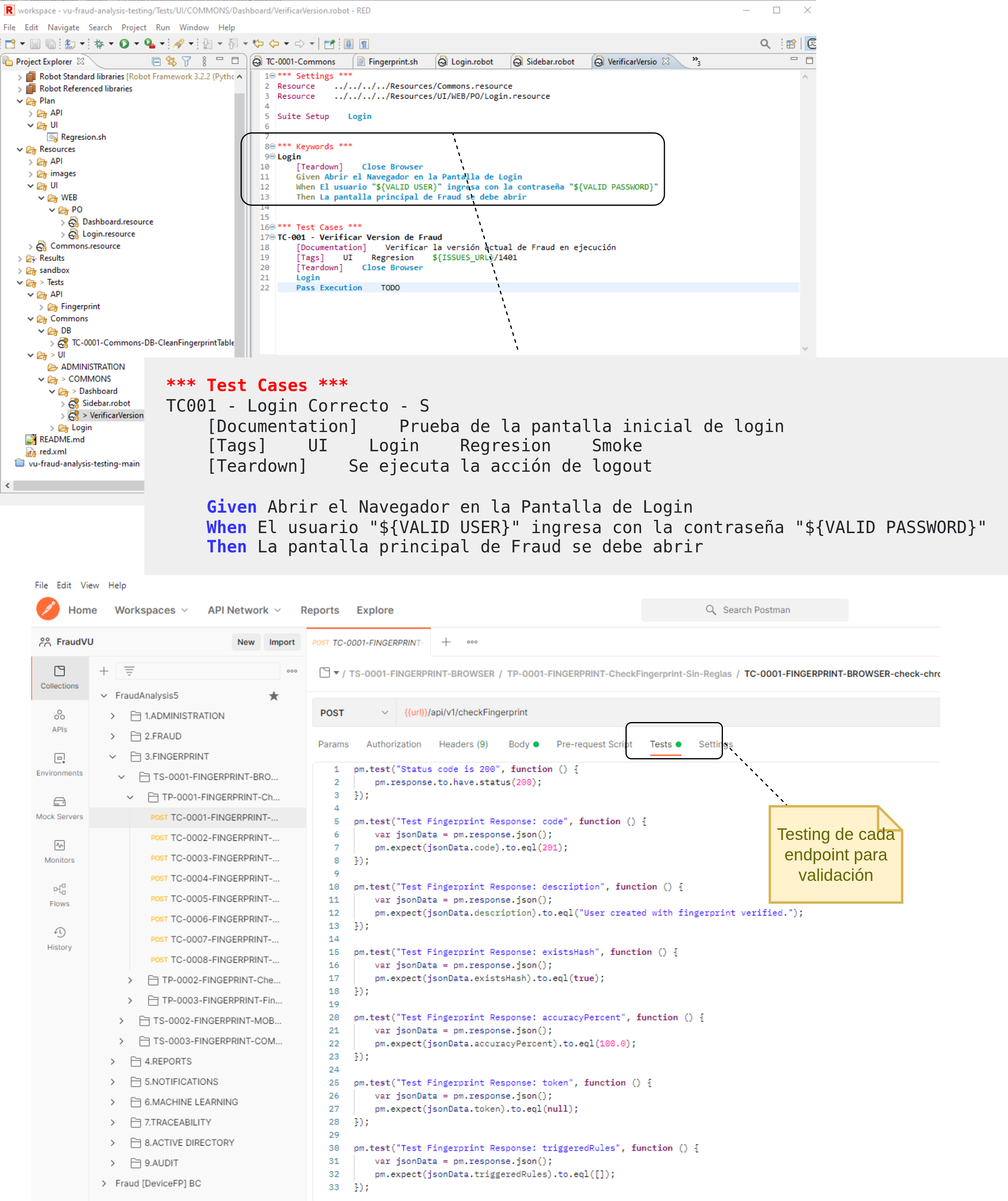
Task: Open Mock Servers in Postman sidebar
Action: [x=59, y=807]
